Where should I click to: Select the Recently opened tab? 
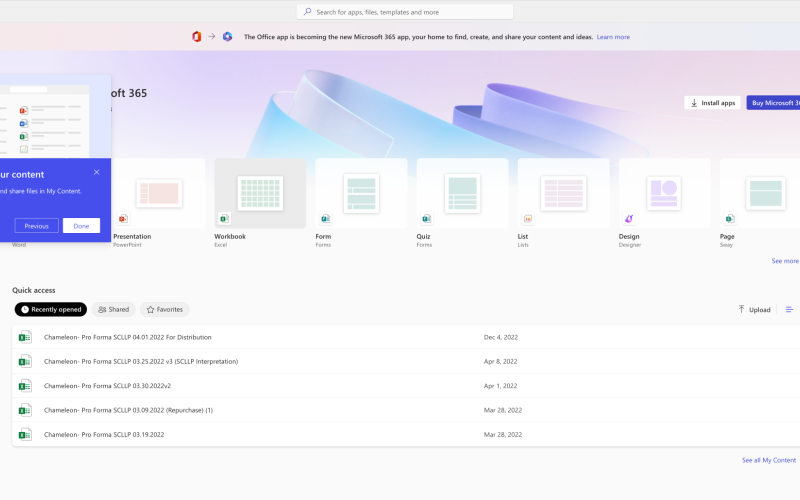click(51, 310)
